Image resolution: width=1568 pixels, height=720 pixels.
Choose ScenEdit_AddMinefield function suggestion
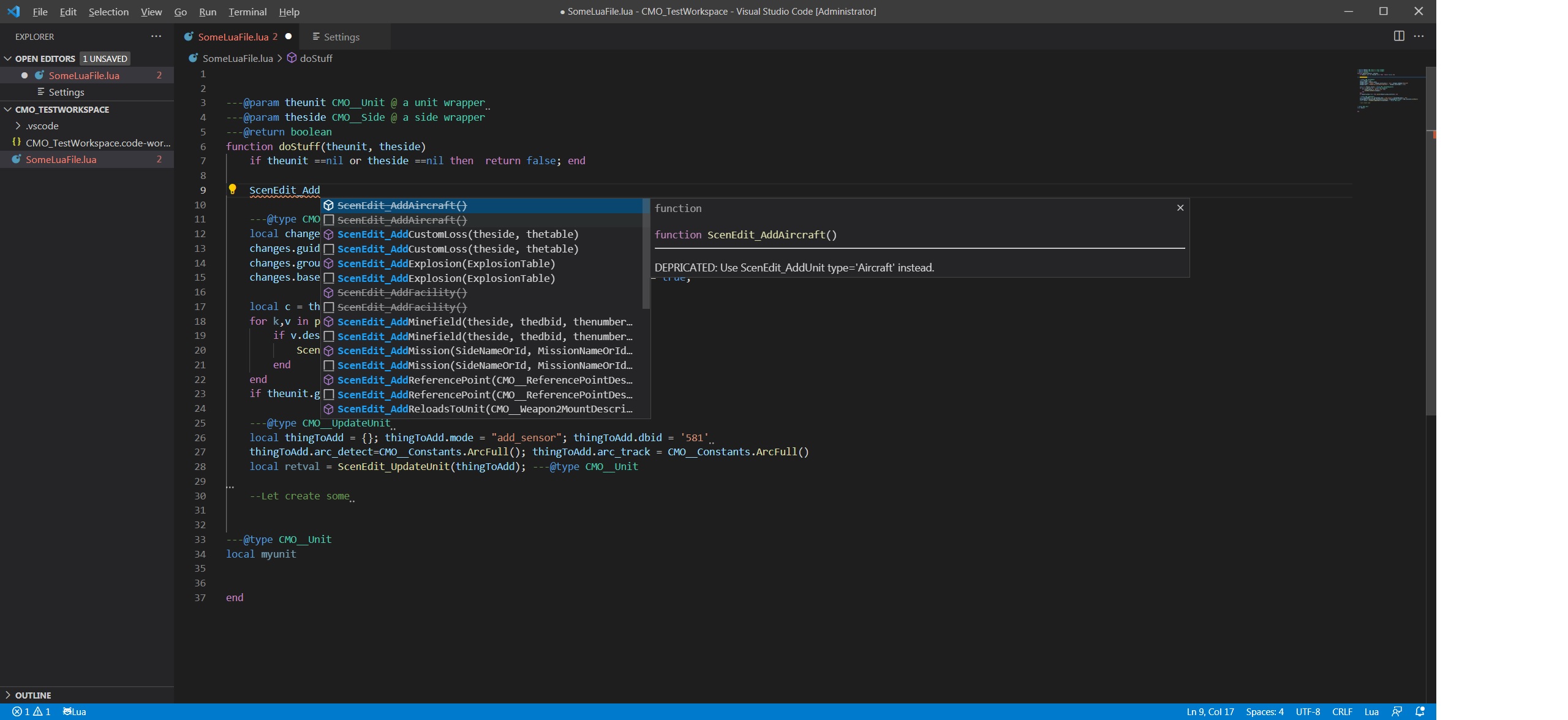coord(481,322)
